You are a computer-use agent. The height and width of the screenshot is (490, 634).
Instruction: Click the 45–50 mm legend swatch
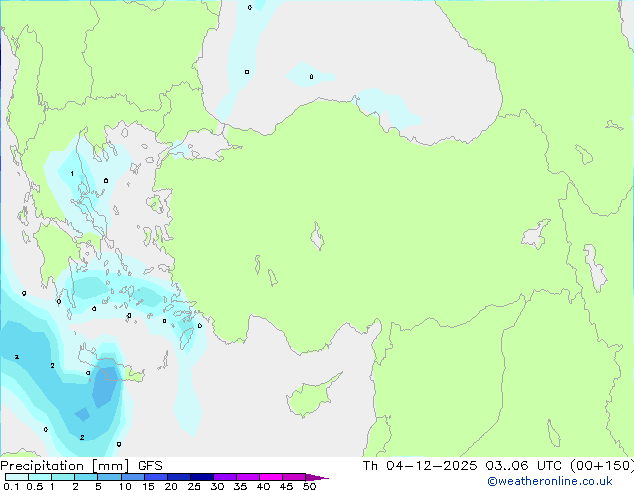[294, 477]
